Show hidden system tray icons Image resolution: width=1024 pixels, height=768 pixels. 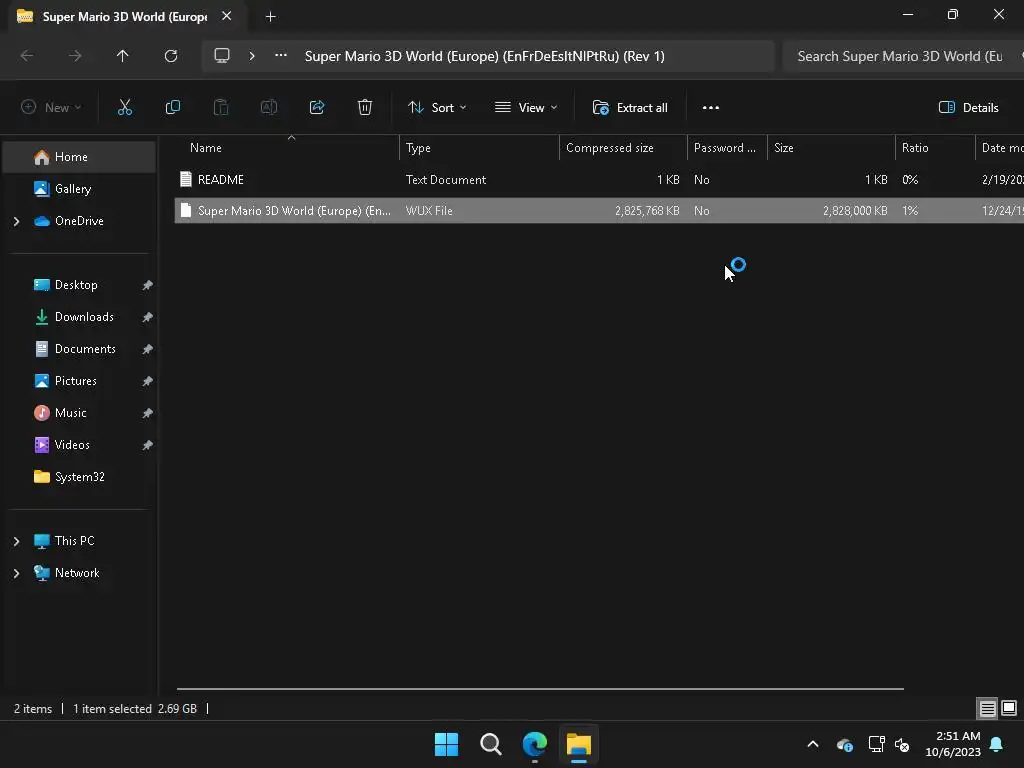(x=813, y=744)
